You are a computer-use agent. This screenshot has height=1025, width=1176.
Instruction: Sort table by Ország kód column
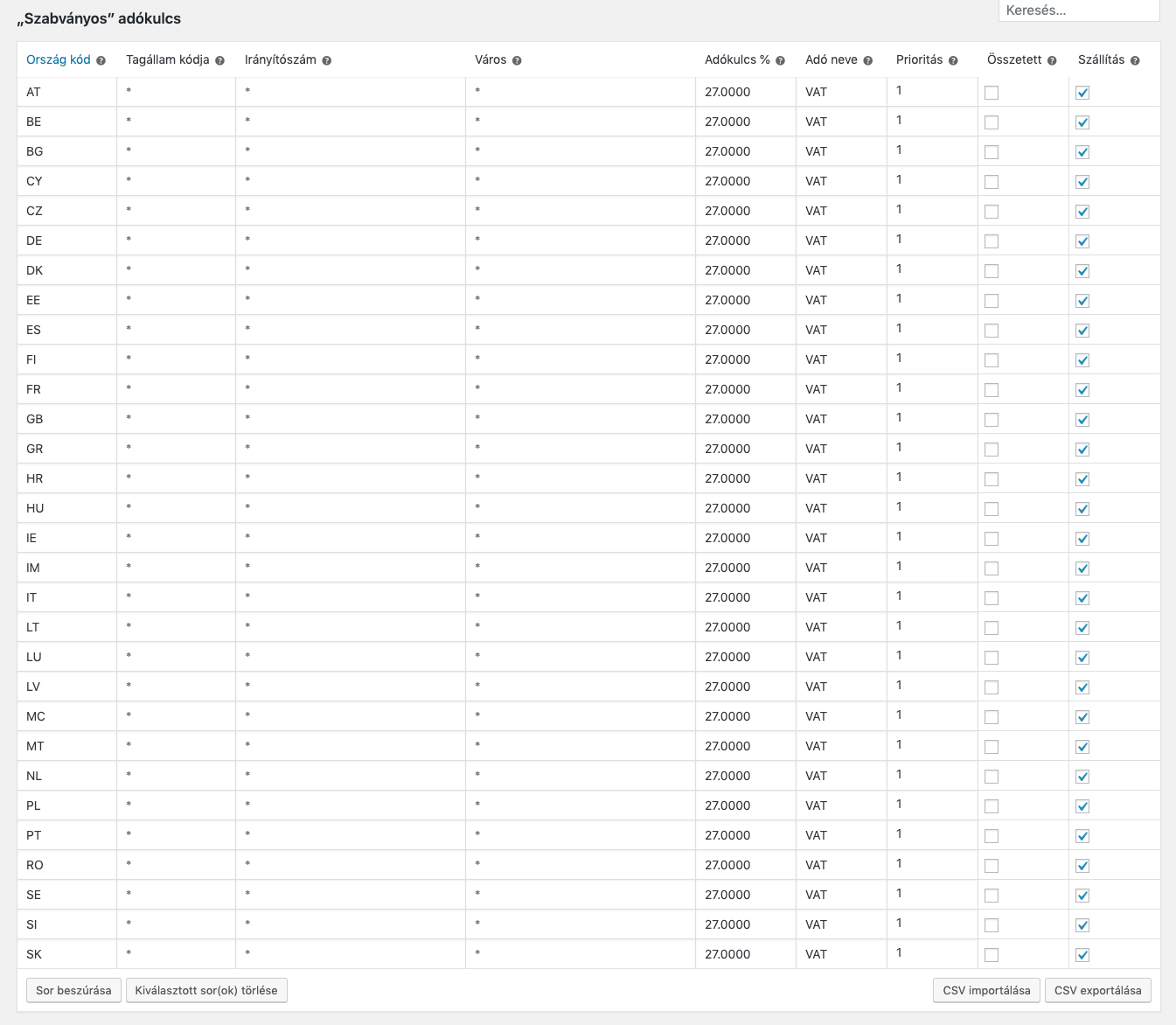point(59,60)
